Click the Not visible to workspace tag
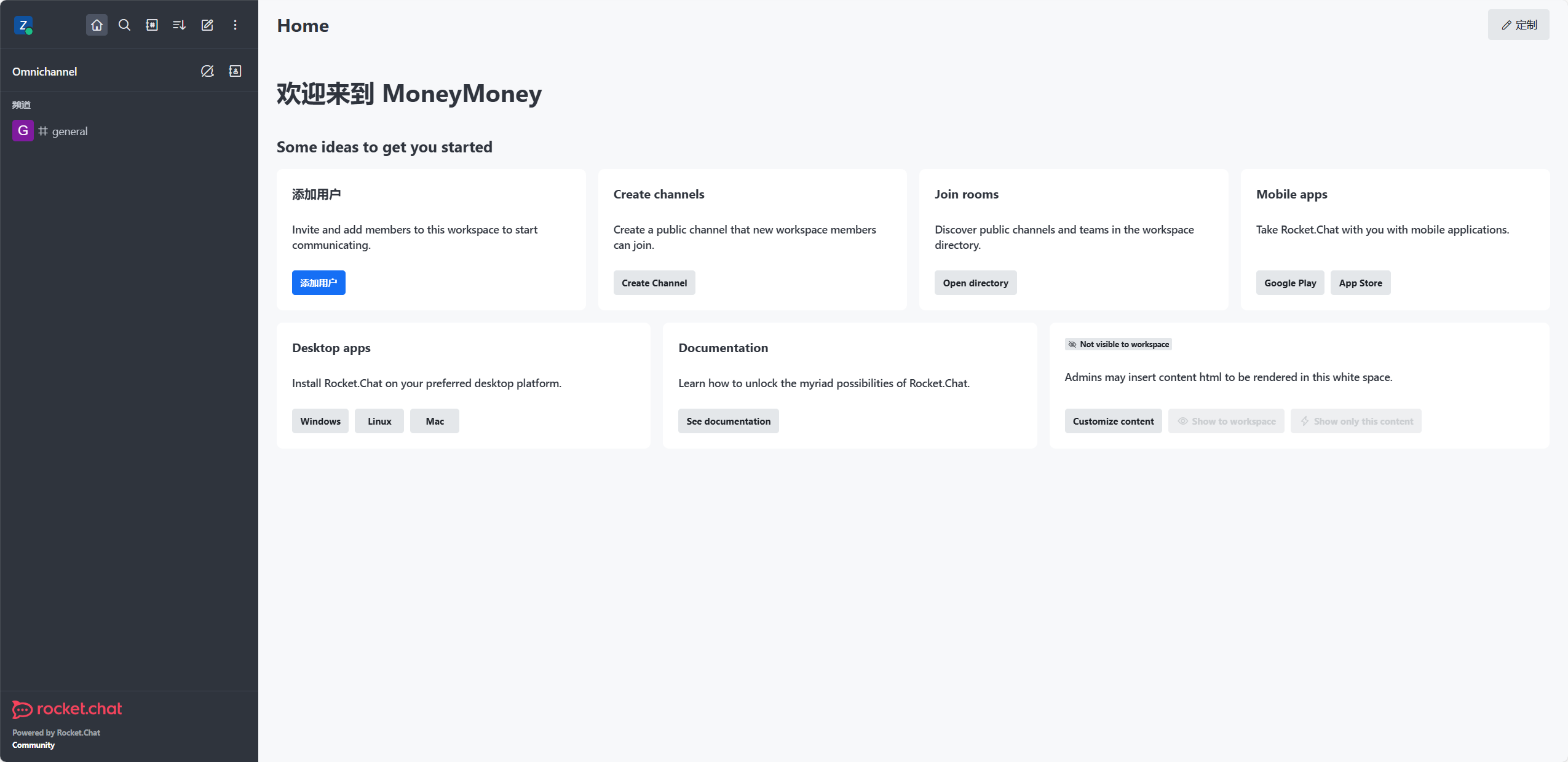Screen dimensions: 1568x762 coord(1118,344)
